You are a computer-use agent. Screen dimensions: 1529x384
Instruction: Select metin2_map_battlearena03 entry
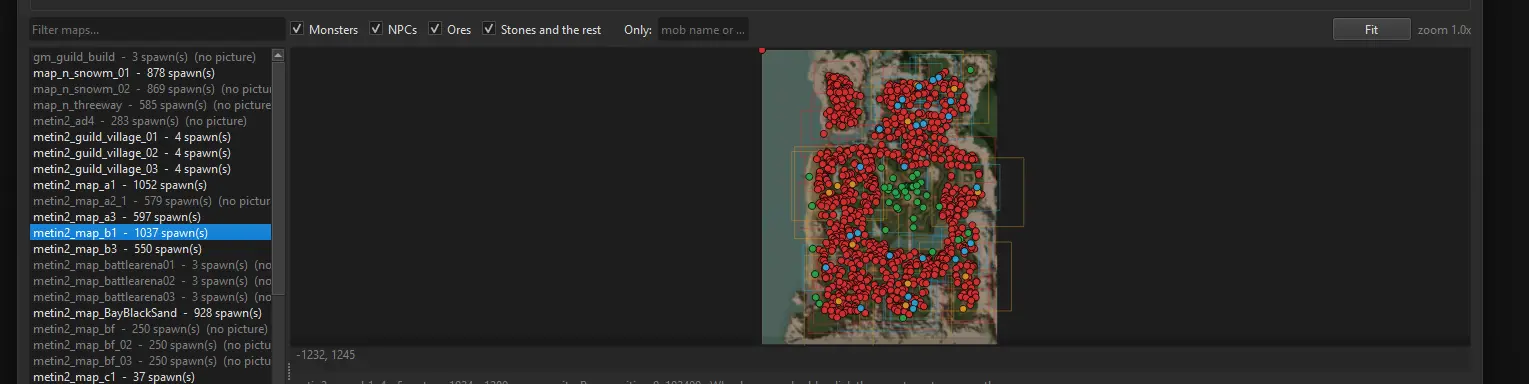(151, 297)
